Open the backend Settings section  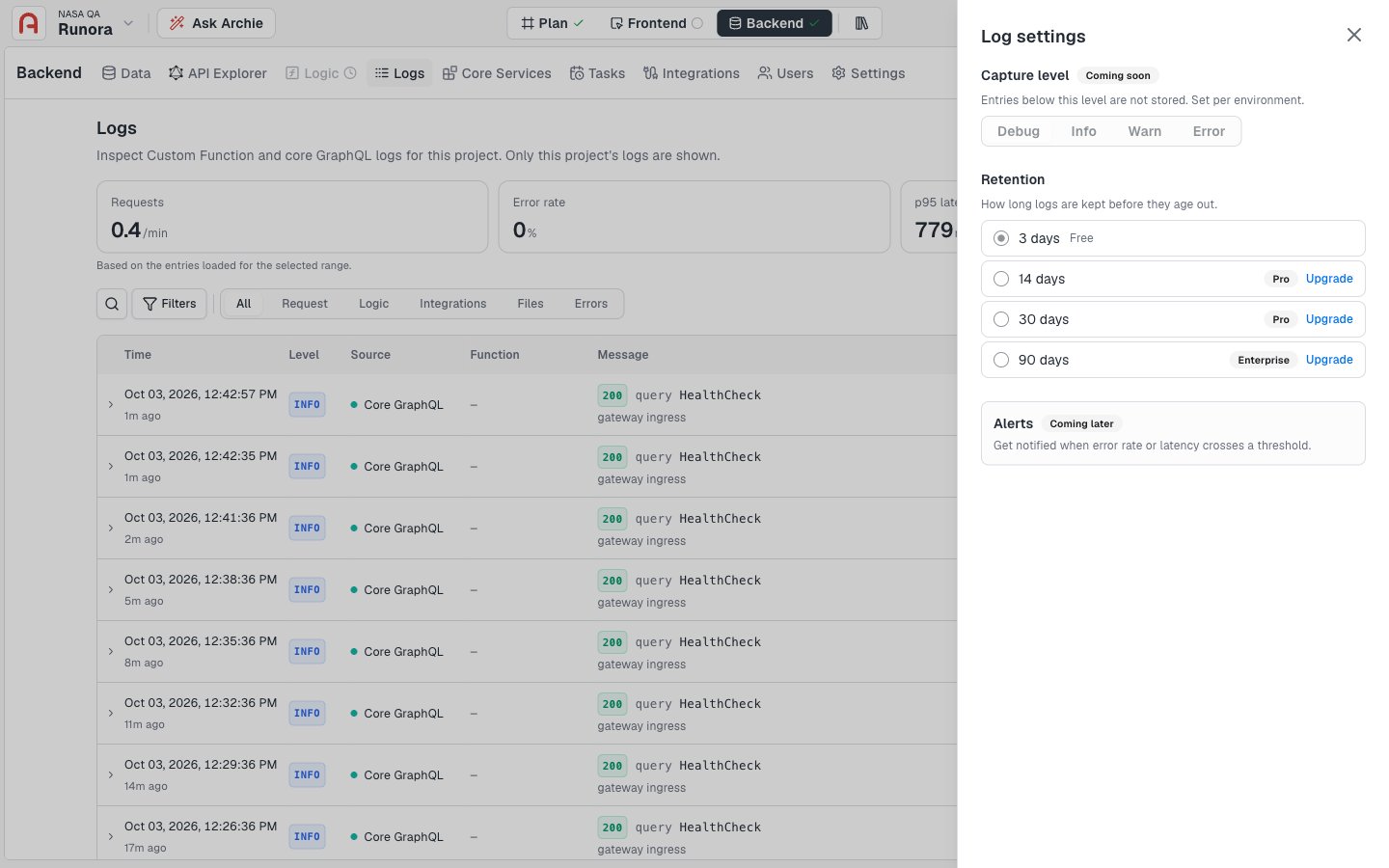coord(868,73)
